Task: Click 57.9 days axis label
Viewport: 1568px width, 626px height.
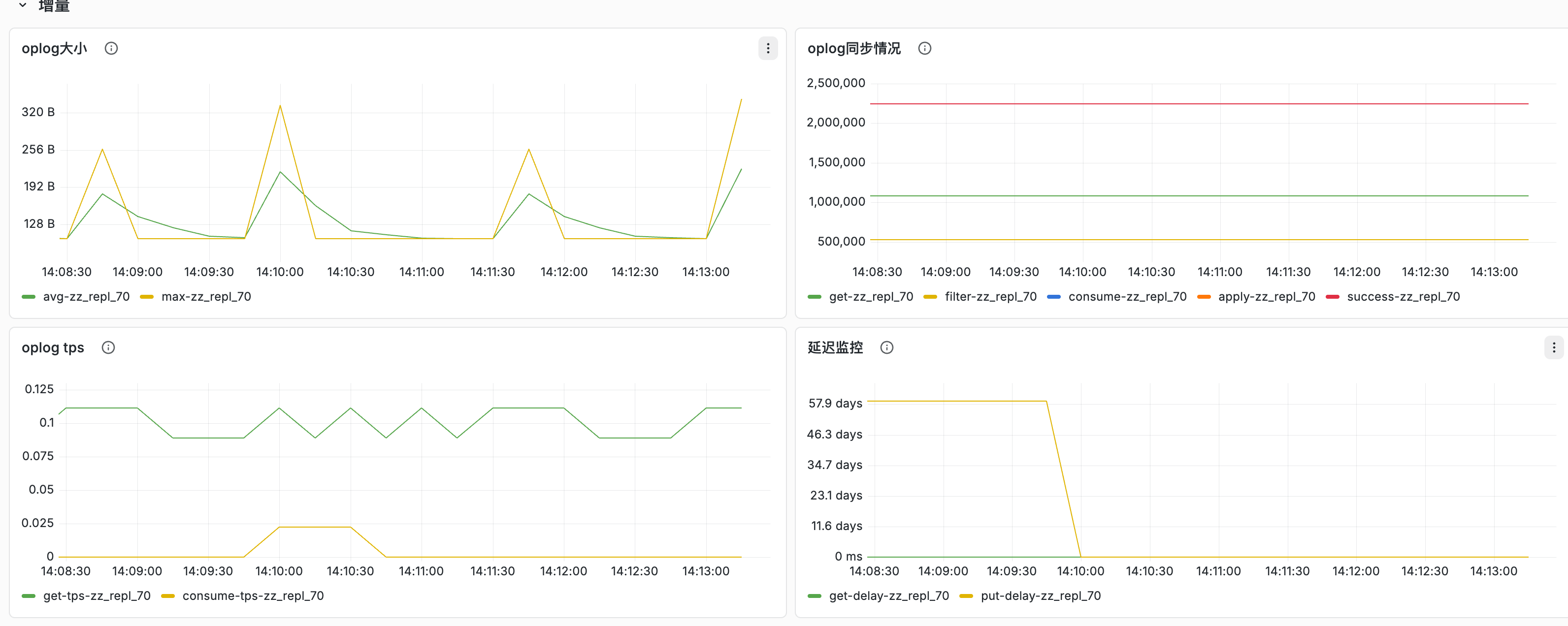Action: (835, 404)
